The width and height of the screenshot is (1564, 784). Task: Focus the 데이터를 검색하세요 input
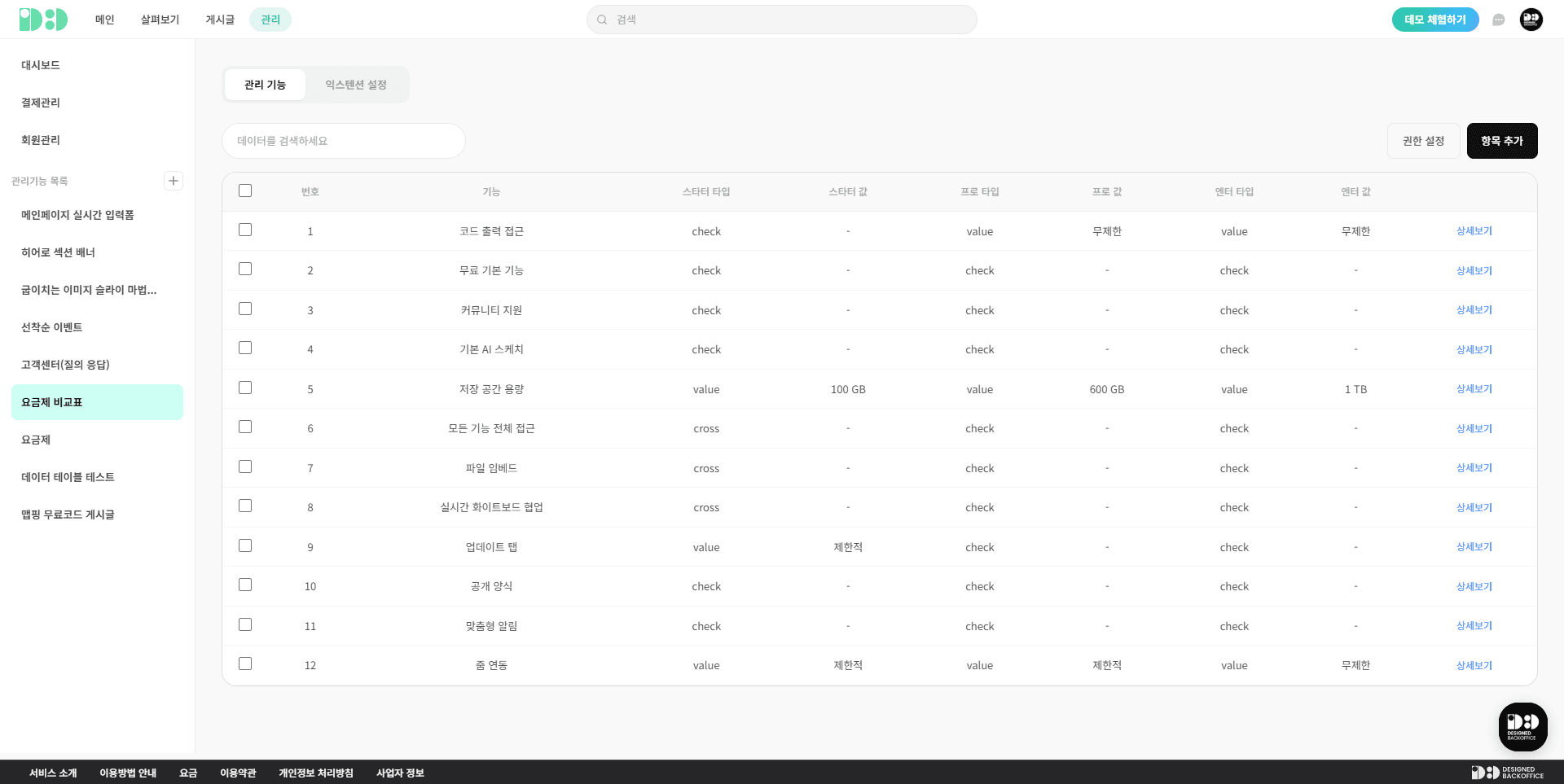pyautogui.click(x=344, y=141)
